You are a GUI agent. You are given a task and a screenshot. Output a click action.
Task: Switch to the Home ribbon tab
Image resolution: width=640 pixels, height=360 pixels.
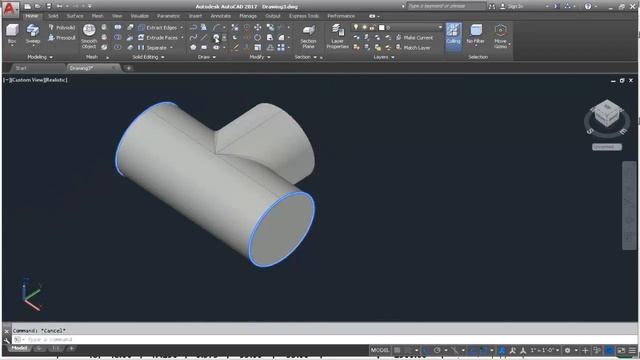coord(31,16)
